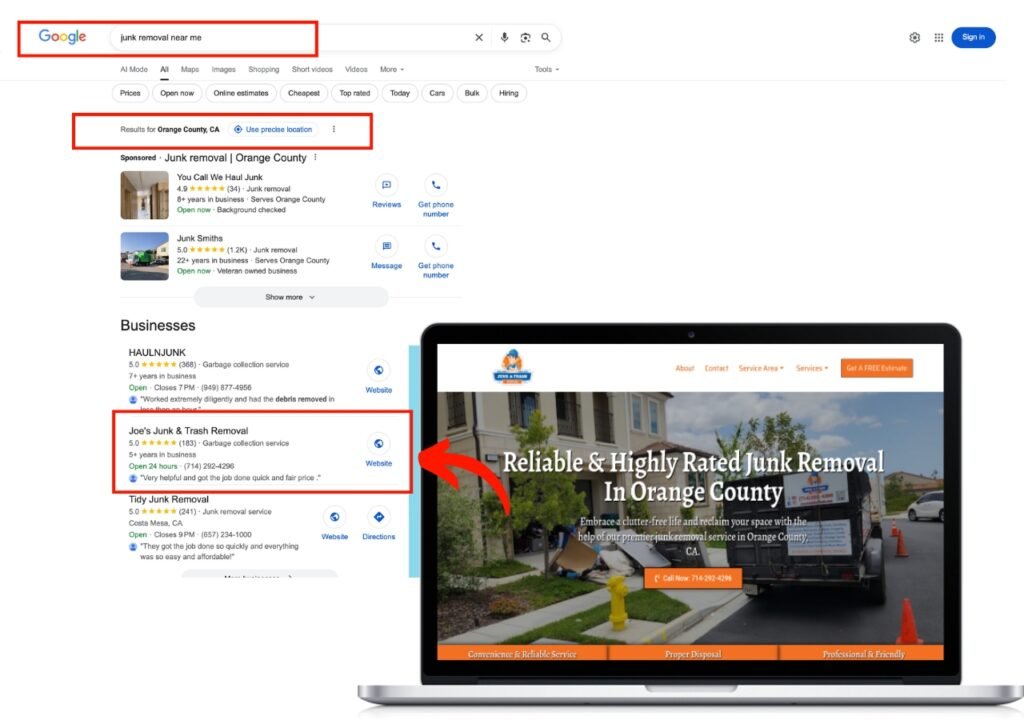Image resolution: width=1024 pixels, height=720 pixels.
Task: Open the Shopping tab
Action: click(x=264, y=69)
